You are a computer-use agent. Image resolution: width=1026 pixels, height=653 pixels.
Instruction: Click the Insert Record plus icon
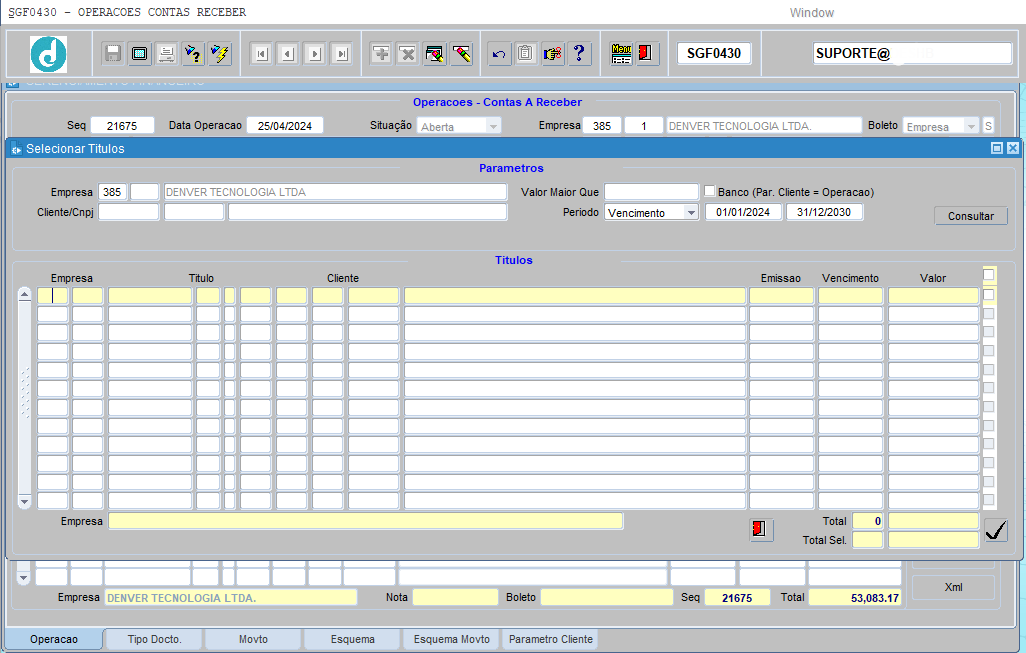coord(381,53)
